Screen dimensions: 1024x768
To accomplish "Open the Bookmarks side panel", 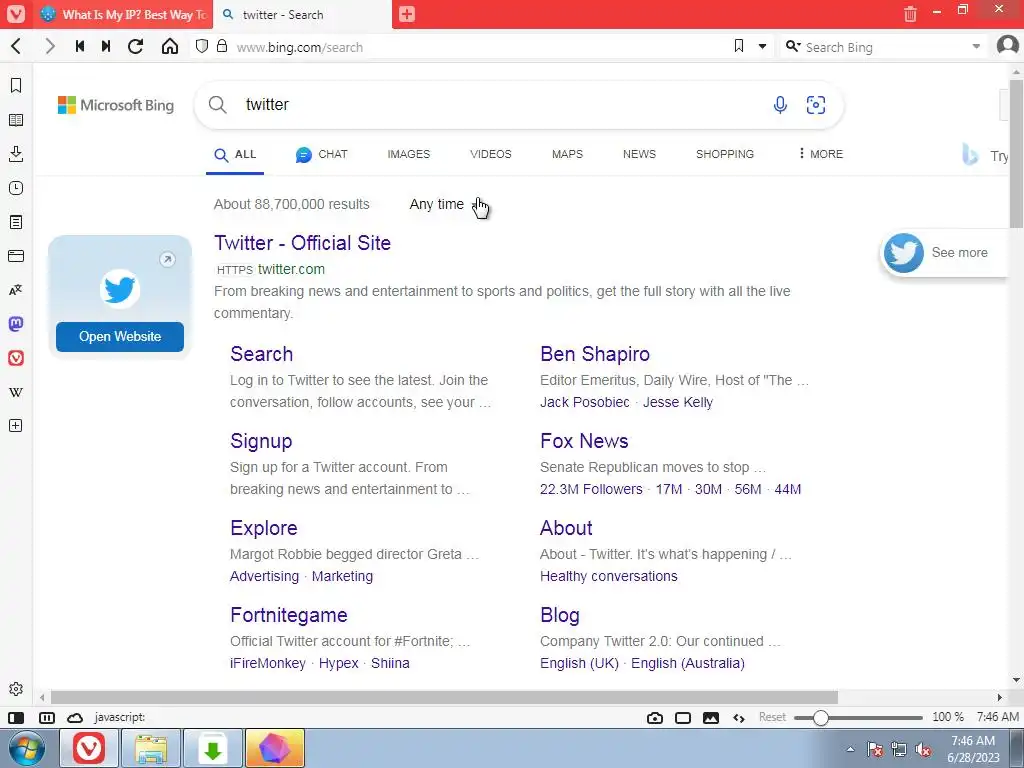I will (x=16, y=86).
